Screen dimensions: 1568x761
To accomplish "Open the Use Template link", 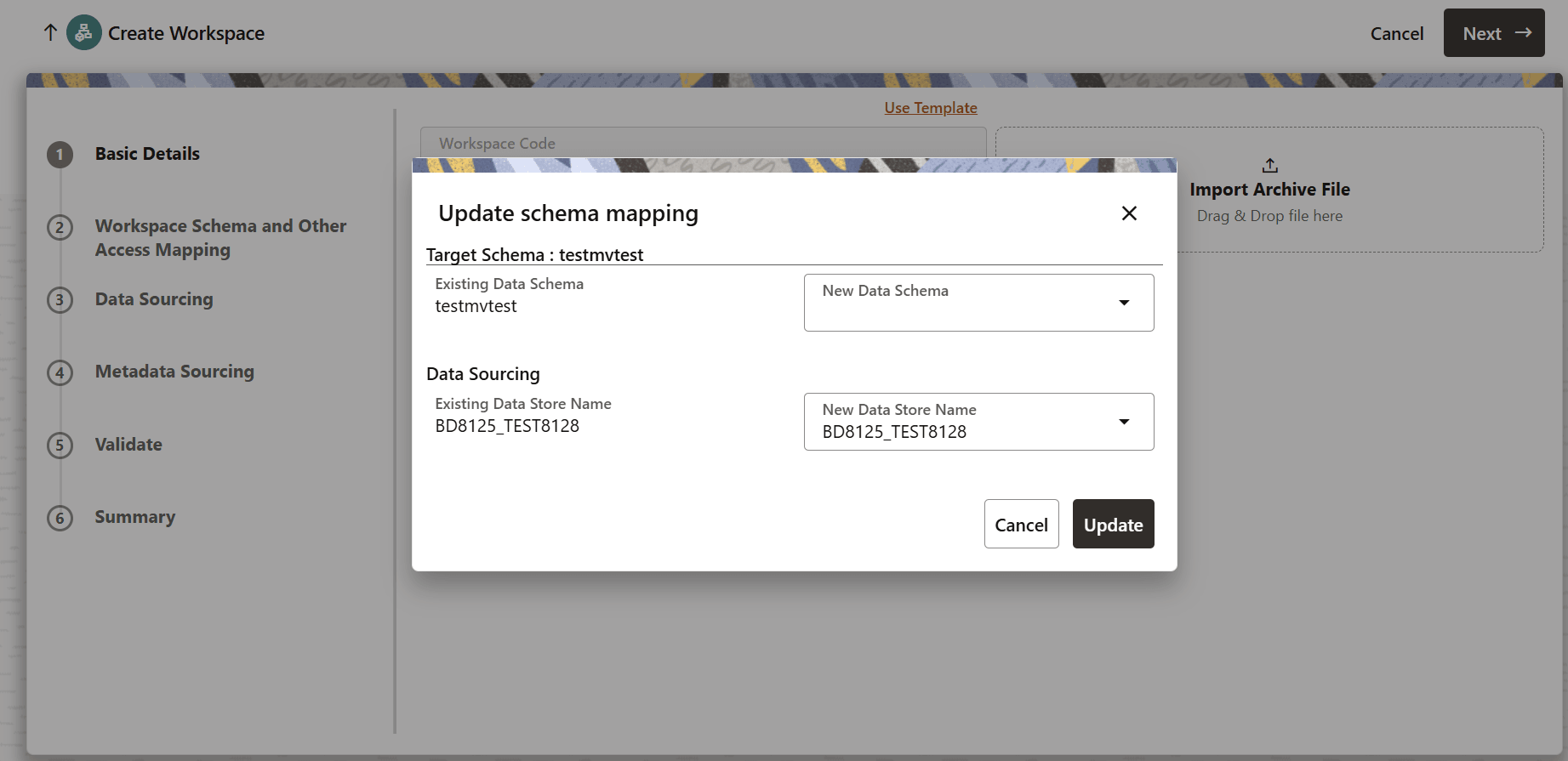I will pyautogui.click(x=930, y=107).
